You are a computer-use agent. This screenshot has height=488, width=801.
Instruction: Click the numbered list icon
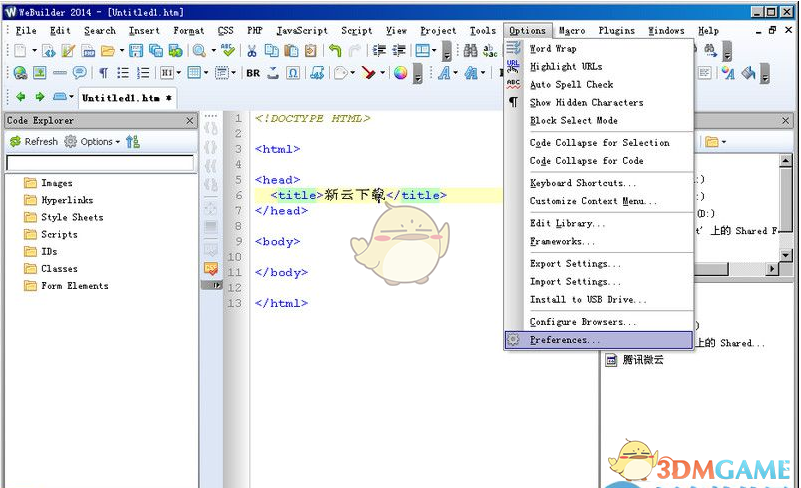[143, 73]
